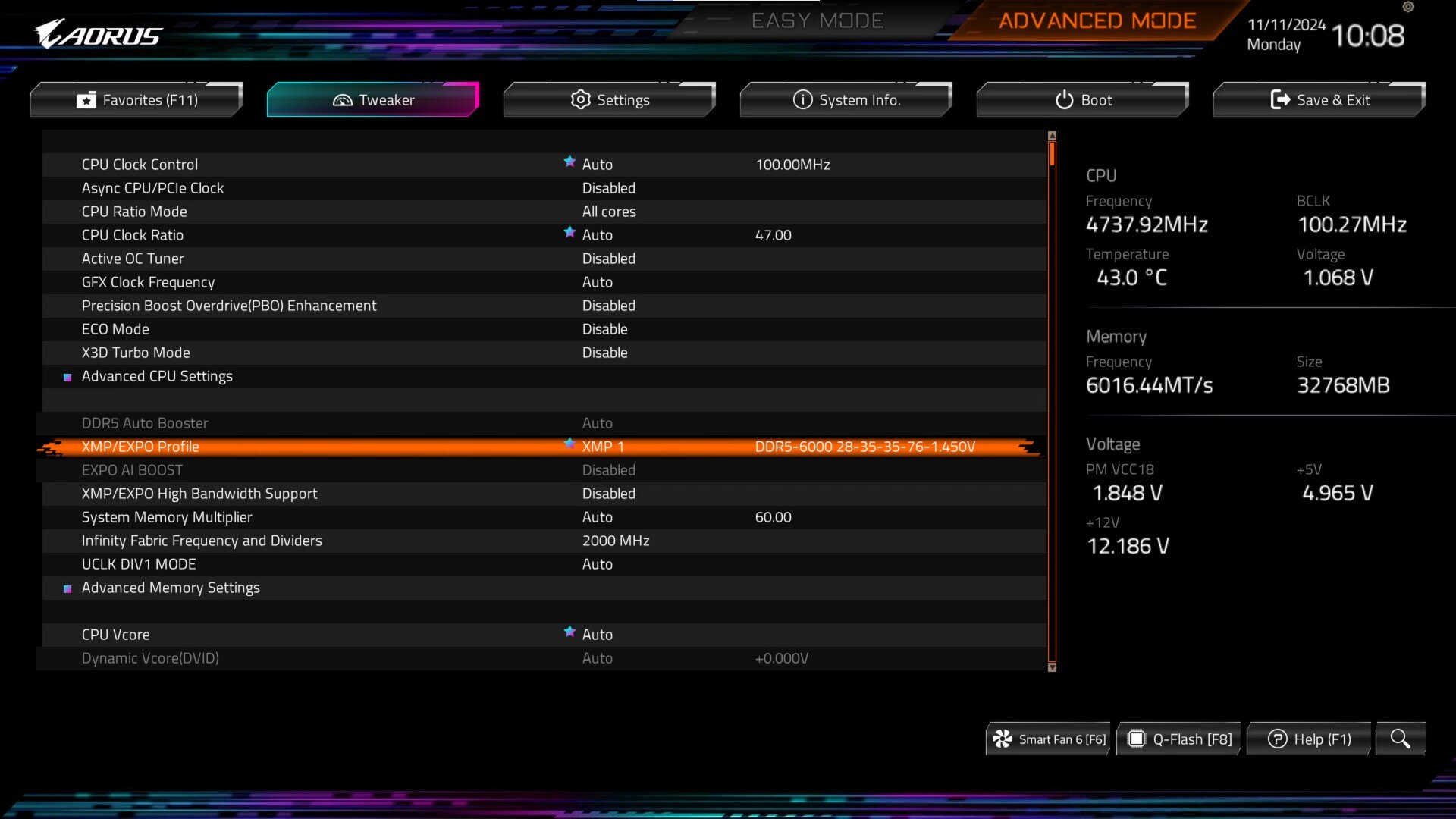Change XMP/EXPO Profile XMP 1 value
This screenshot has height=819, width=1456.
603,447
